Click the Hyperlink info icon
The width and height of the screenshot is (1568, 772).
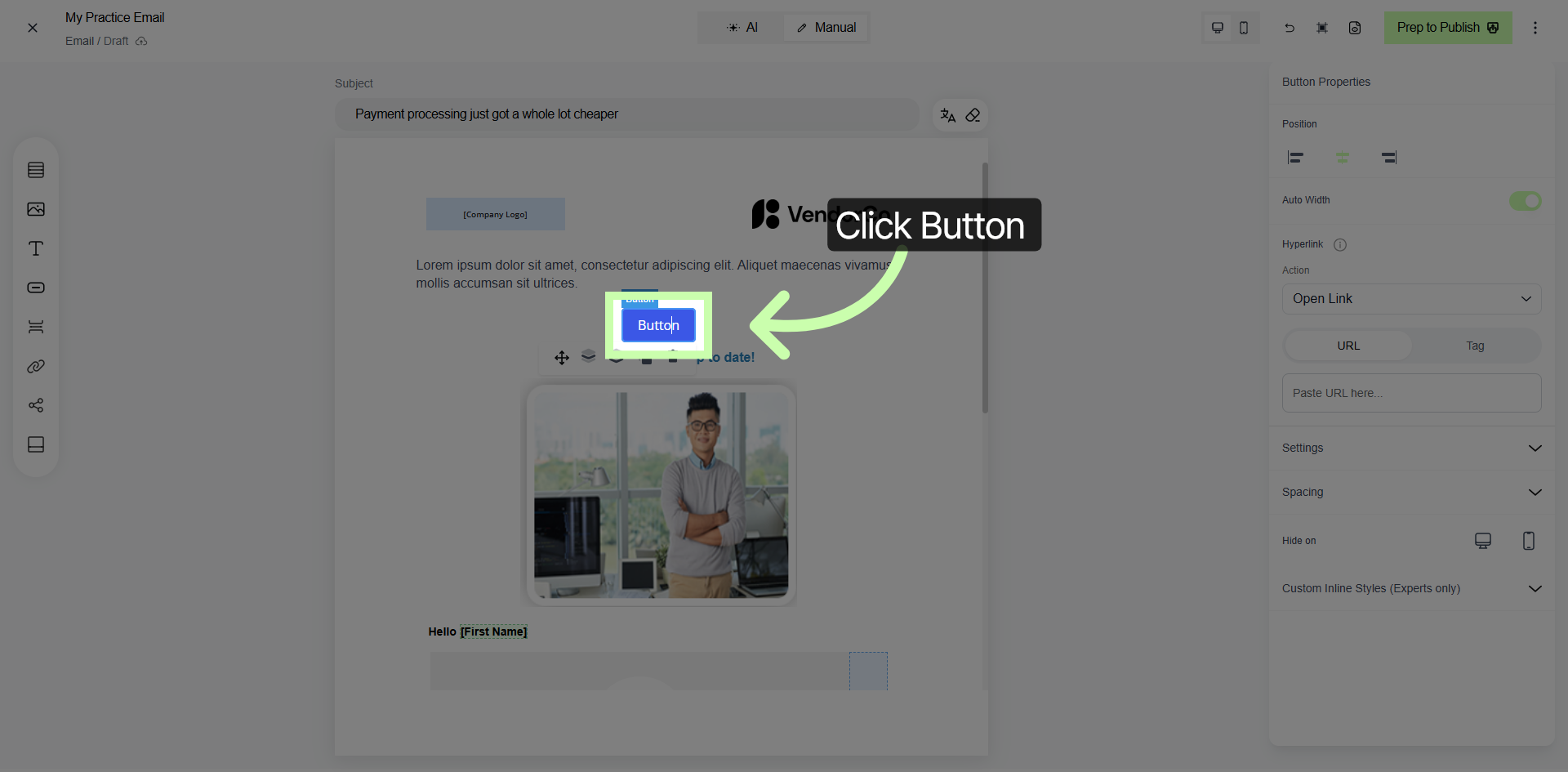1340,245
